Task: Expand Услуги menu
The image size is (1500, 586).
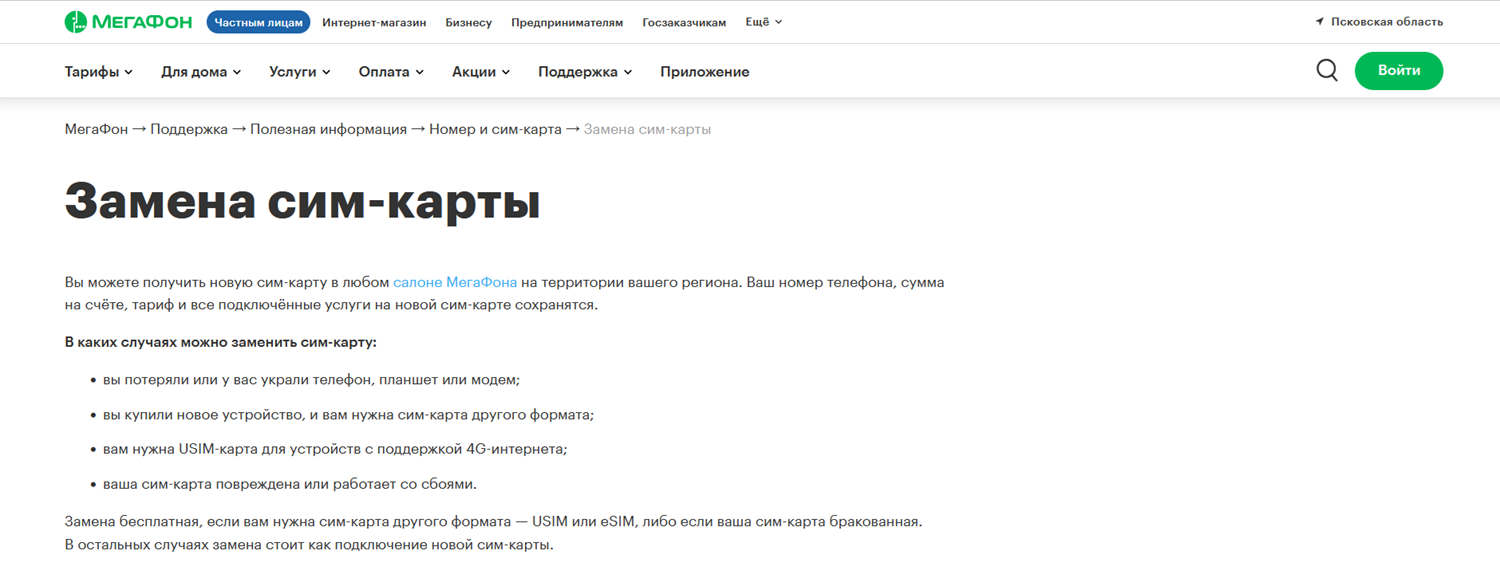Action: (300, 72)
